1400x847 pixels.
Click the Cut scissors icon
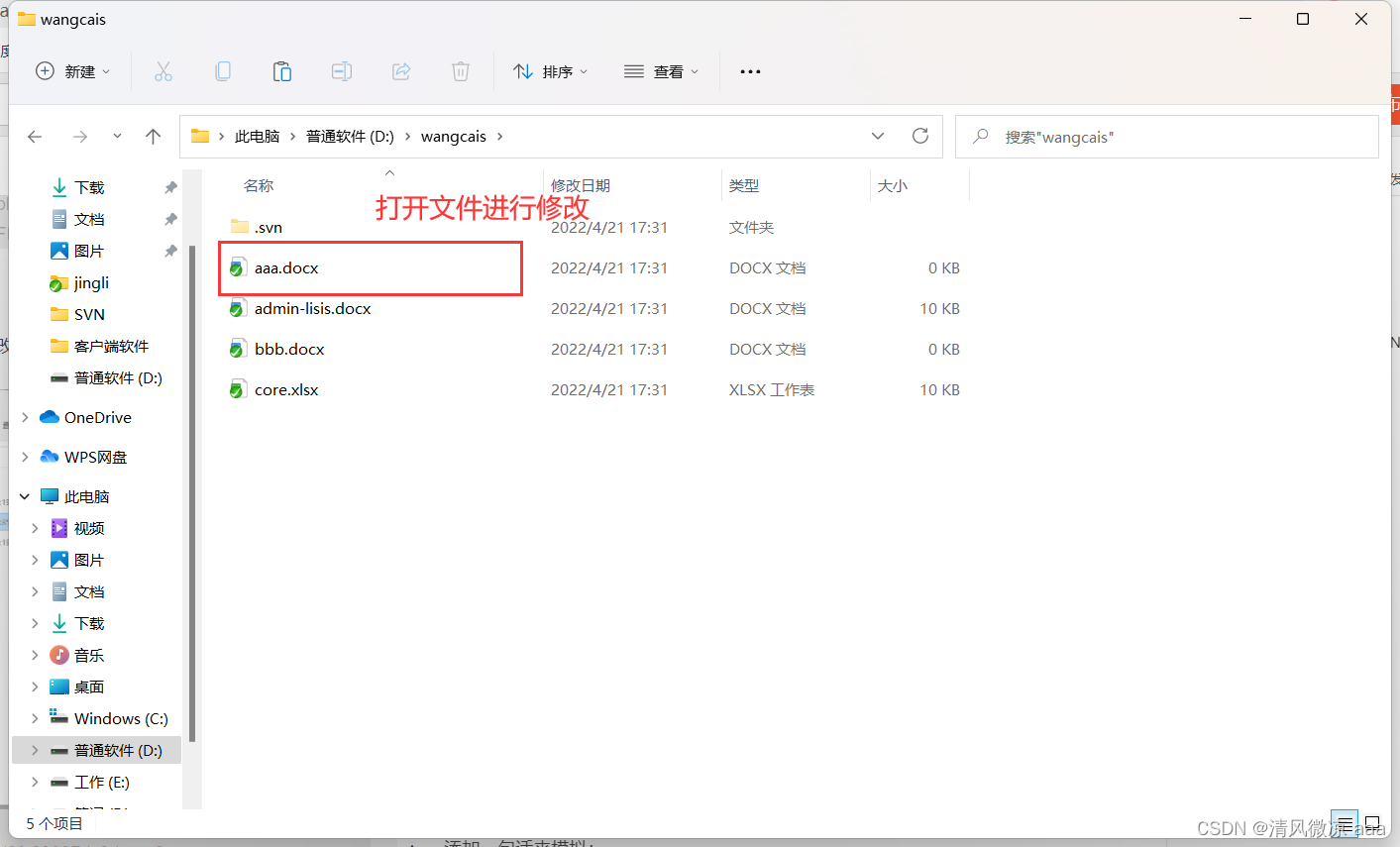pyautogui.click(x=163, y=71)
